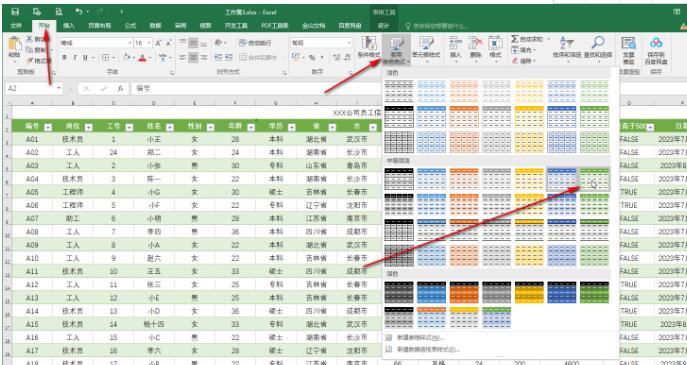Click the Clear (清除) button
687x365 pixels.
(x=523, y=61)
